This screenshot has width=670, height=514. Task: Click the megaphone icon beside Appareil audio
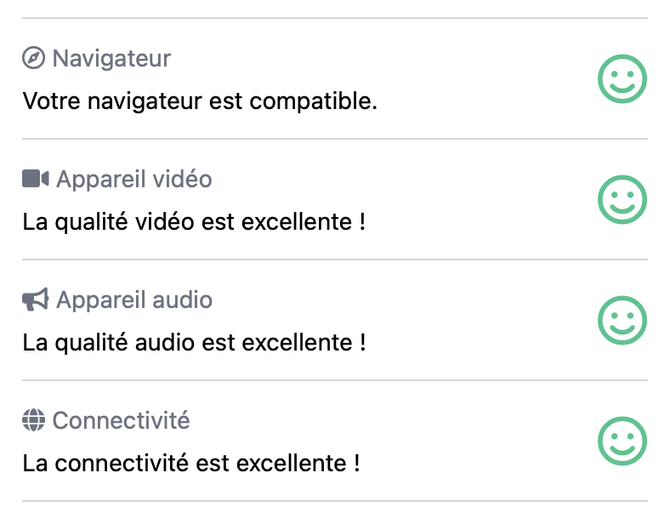click(35, 300)
